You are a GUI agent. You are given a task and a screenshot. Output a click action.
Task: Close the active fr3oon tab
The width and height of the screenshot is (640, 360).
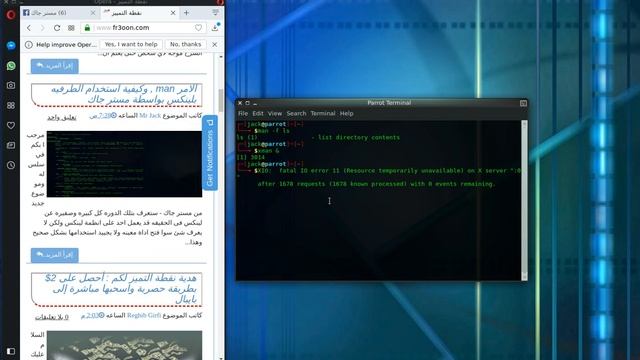coord(173,13)
